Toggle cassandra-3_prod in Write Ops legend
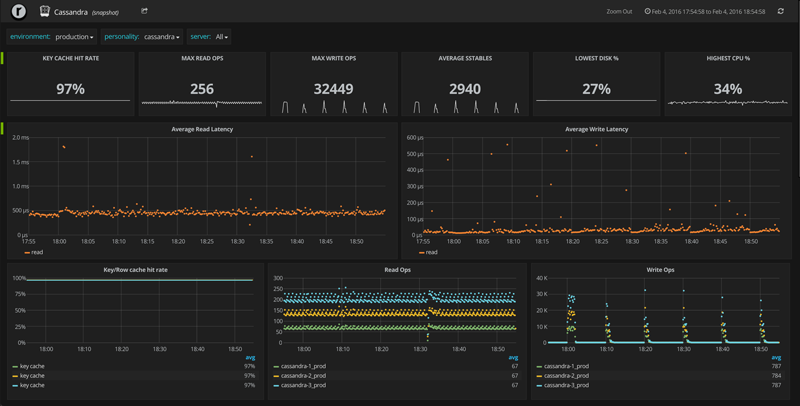This screenshot has height=406, width=800. (x=566, y=385)
